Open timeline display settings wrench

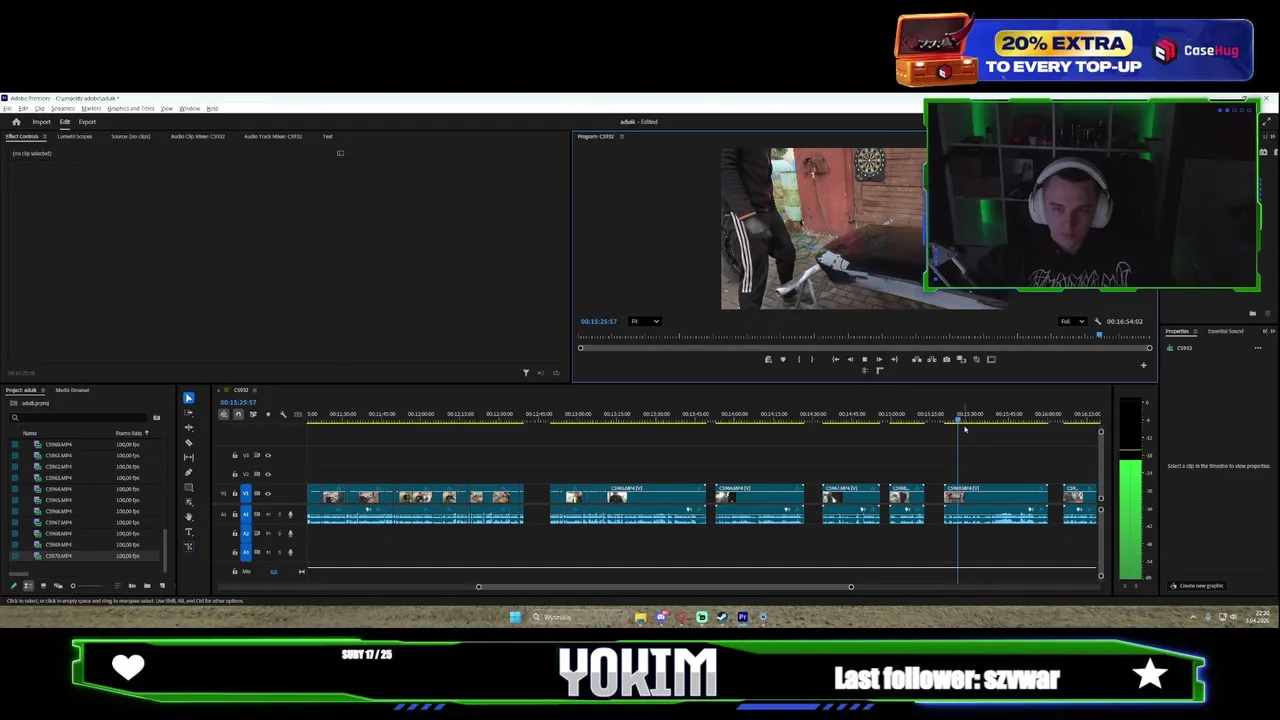[283, 414]
